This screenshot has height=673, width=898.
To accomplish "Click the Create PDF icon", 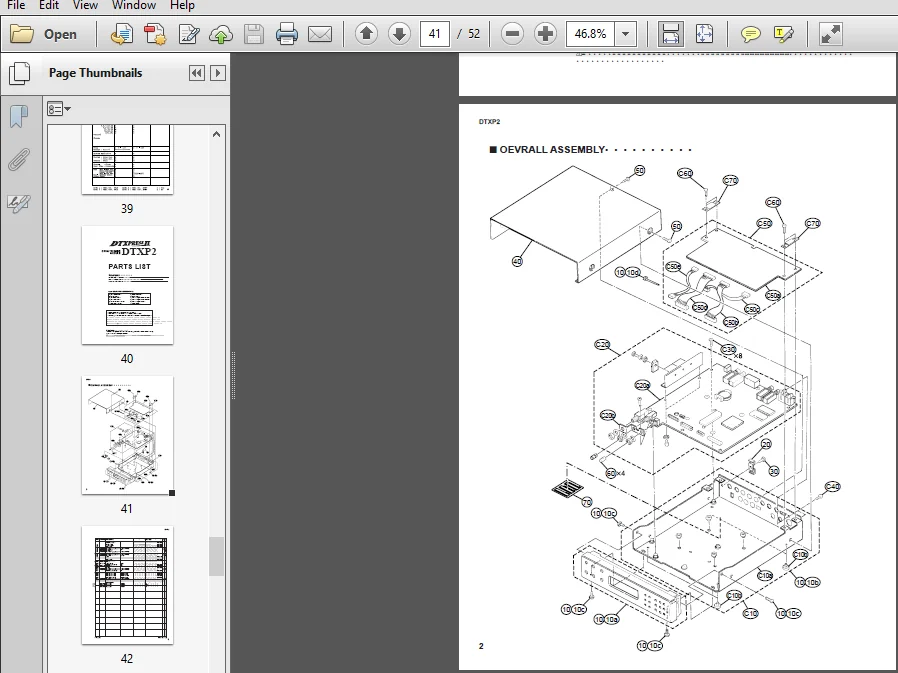I will pyautogui.click(x=121, y=34).
